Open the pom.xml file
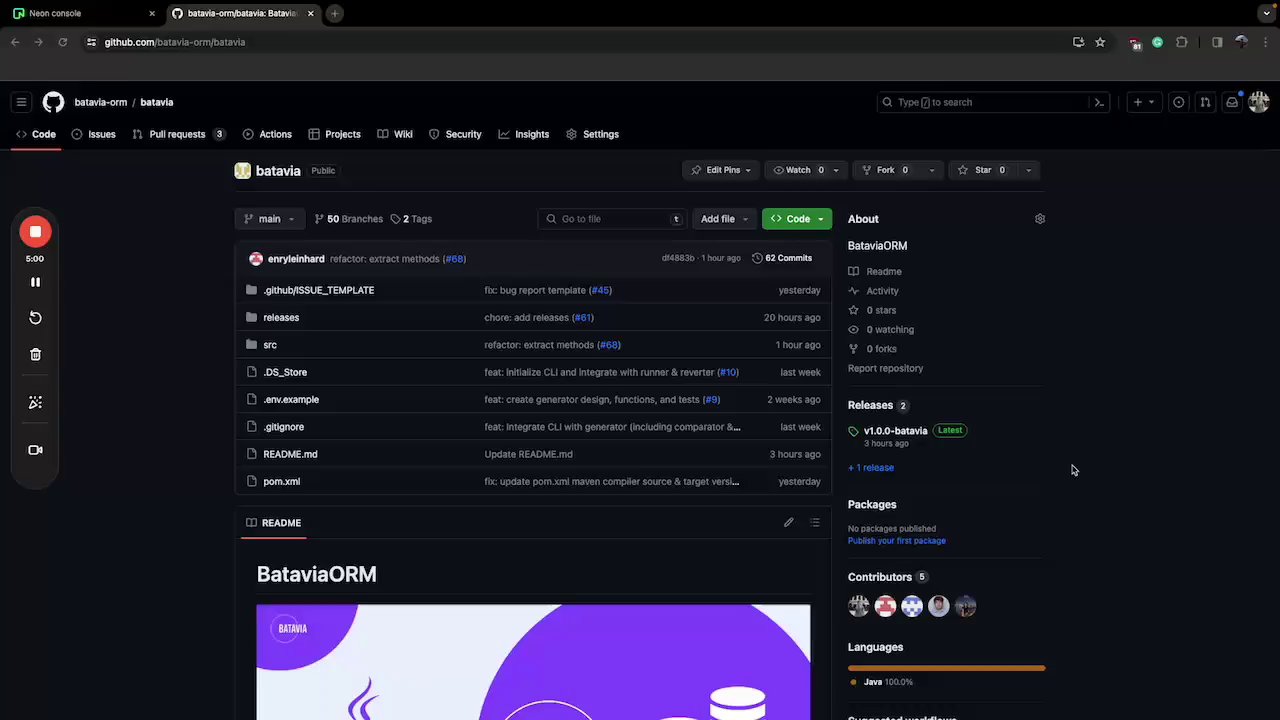Image resolution: width=1280 pixels, height=720 pixels. point(281,482)
